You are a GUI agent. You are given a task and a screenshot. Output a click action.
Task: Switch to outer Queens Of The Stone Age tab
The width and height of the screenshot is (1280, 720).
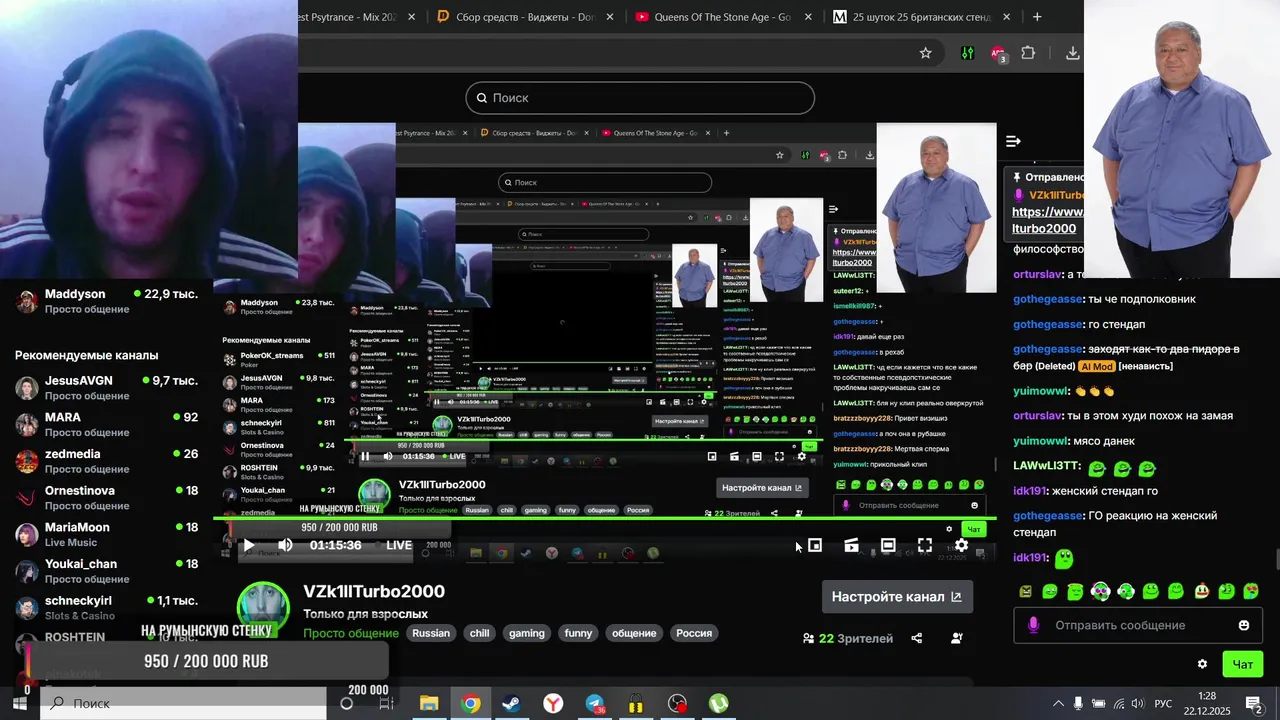coord(725,17)
